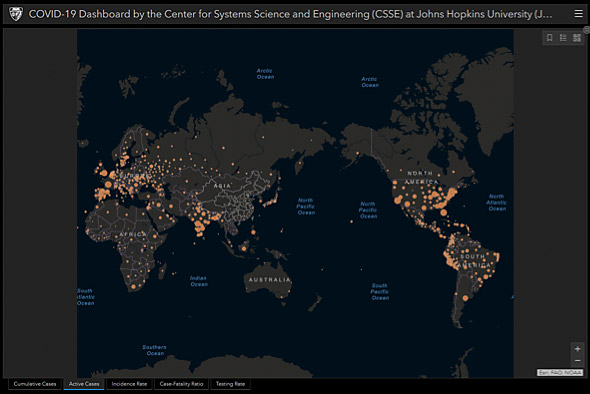Show the map legend list
This screenshot has width=590, height=394.
pyautogui.click(x=563, y=38)
